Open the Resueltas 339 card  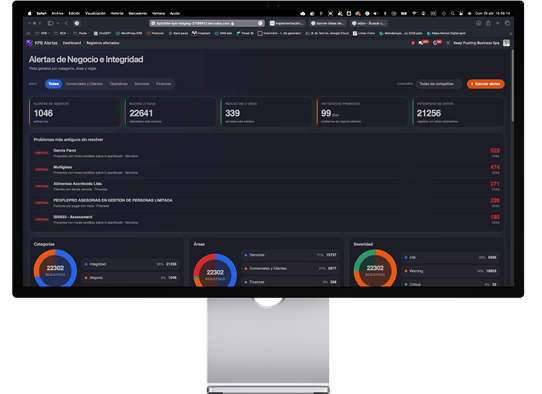click(x=267, y=112)
